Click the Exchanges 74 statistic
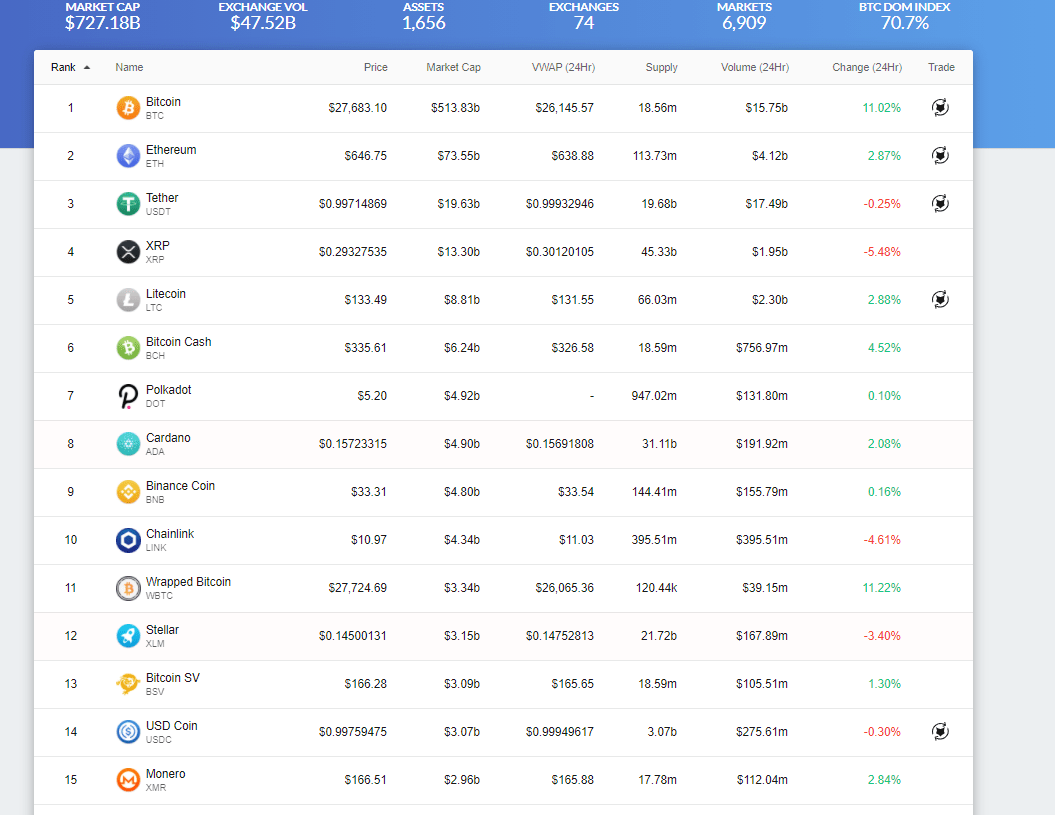 [x=584, y=17]
